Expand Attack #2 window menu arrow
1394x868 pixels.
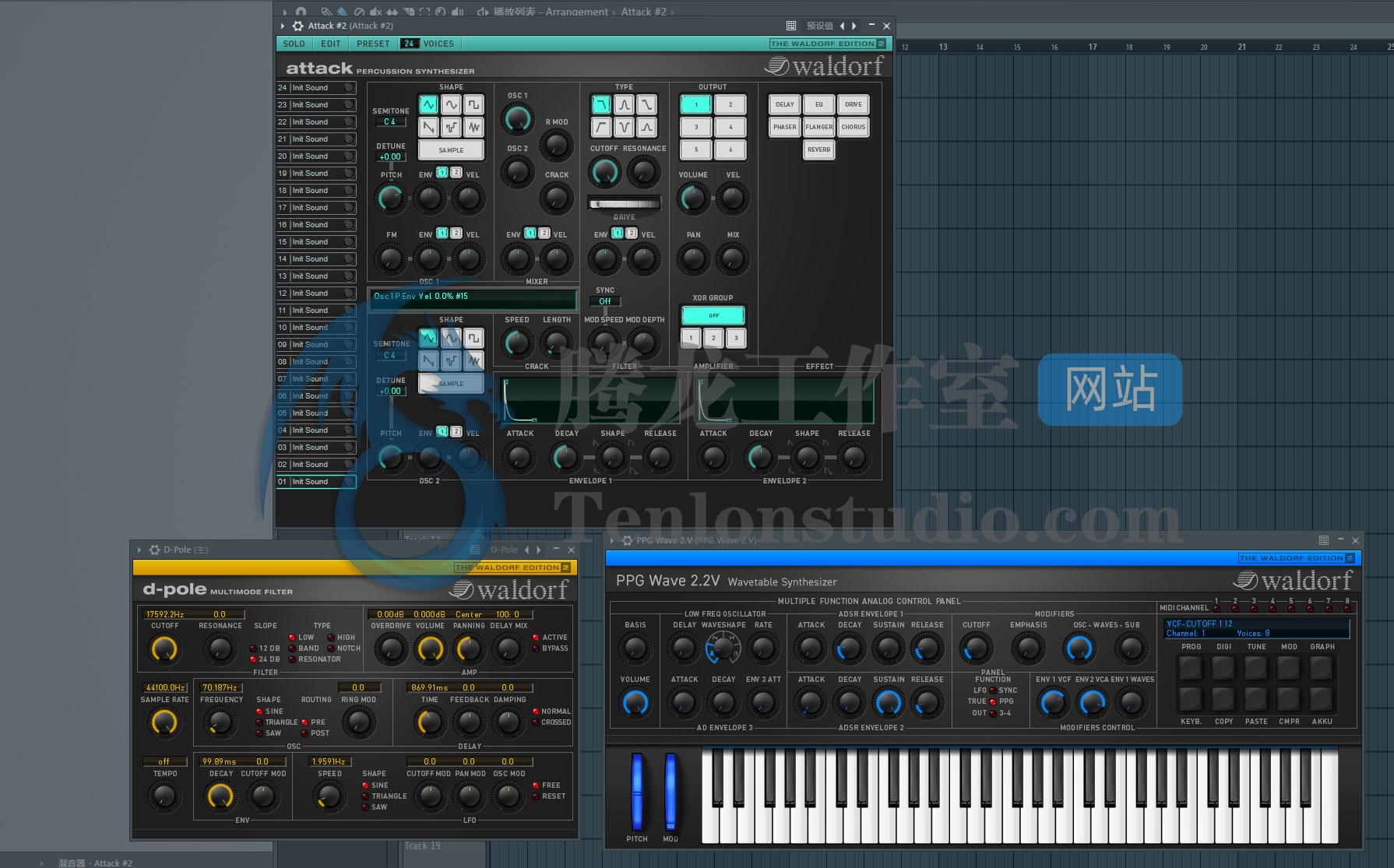(283, 26)
